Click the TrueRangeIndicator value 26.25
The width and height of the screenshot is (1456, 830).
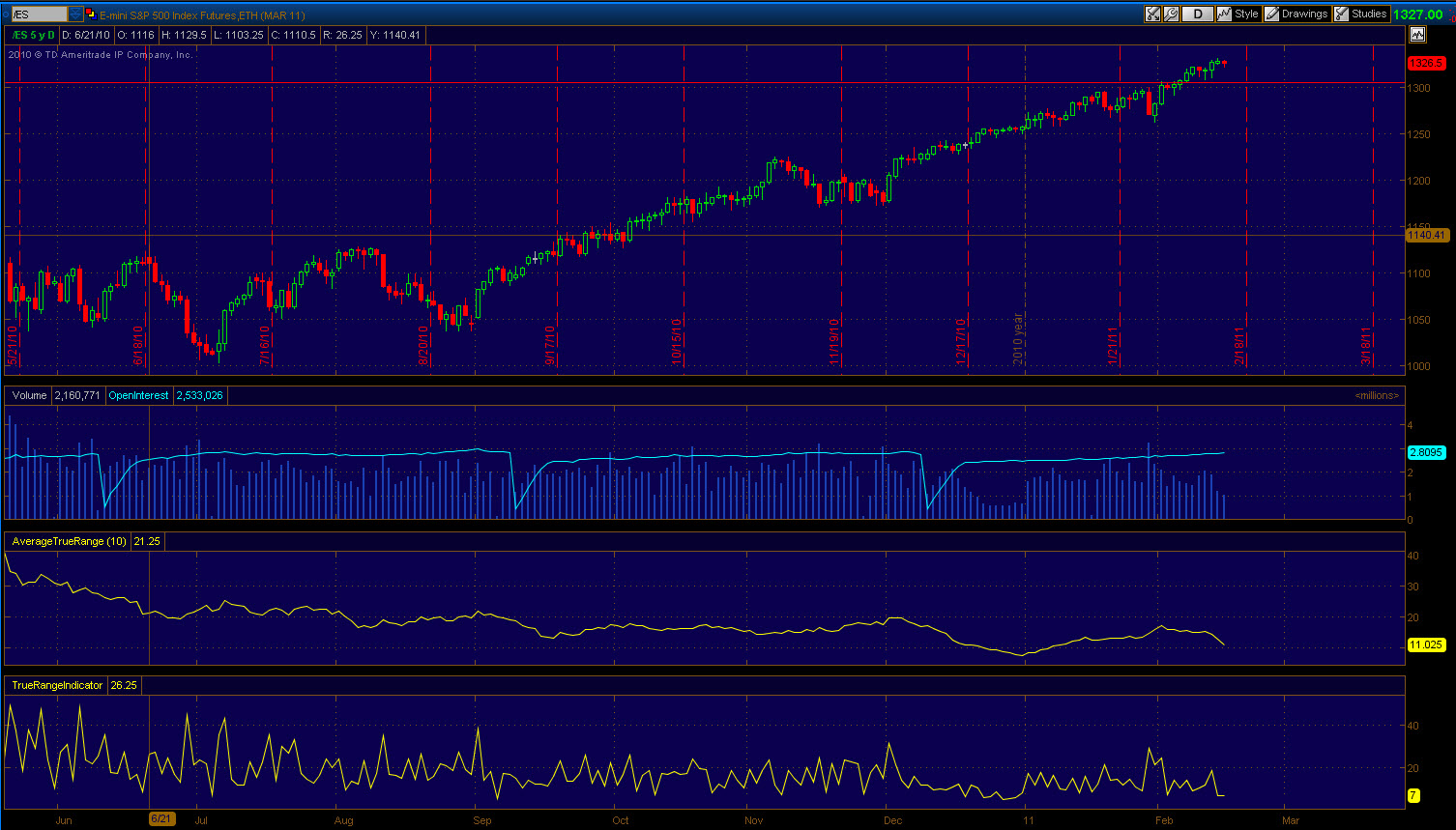[x=124, y=685]
